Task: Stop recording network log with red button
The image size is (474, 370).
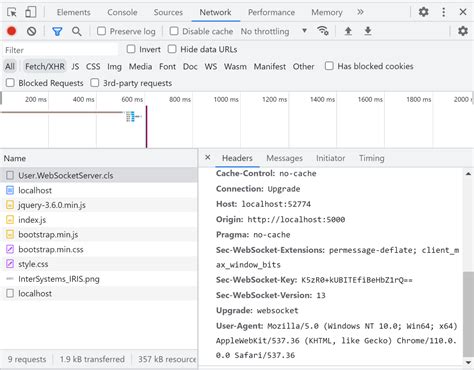Action: click(x=12, y=31)
